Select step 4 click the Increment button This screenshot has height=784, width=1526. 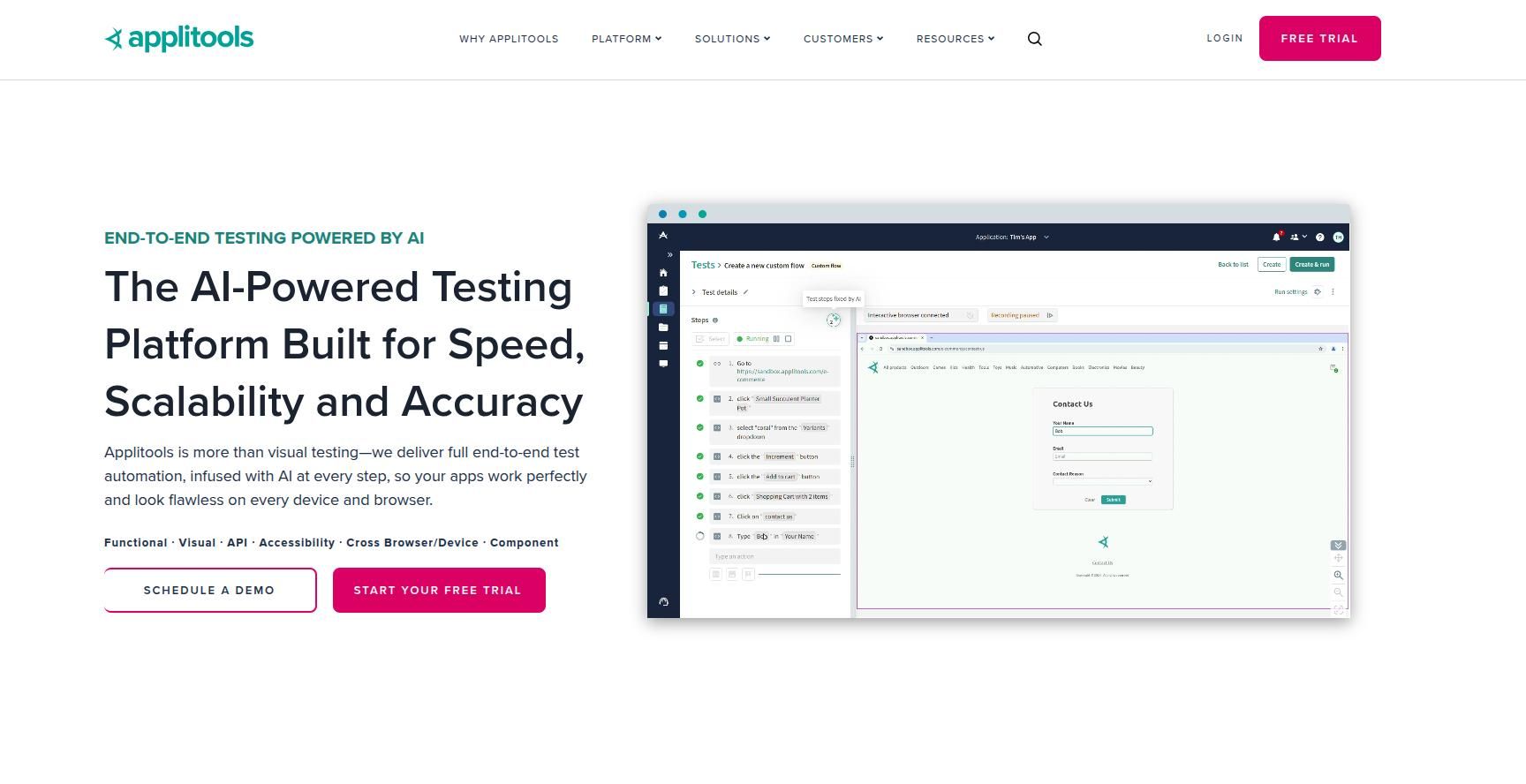tap(774, 456)
